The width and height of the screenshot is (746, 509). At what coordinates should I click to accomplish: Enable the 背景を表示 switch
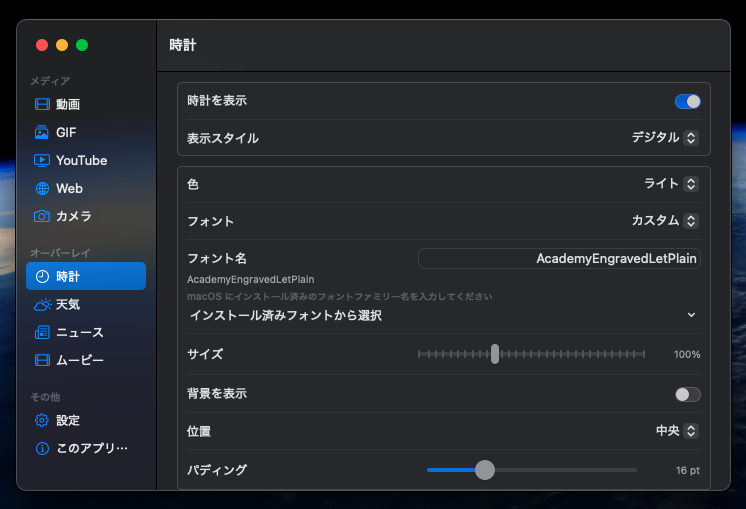687,394
